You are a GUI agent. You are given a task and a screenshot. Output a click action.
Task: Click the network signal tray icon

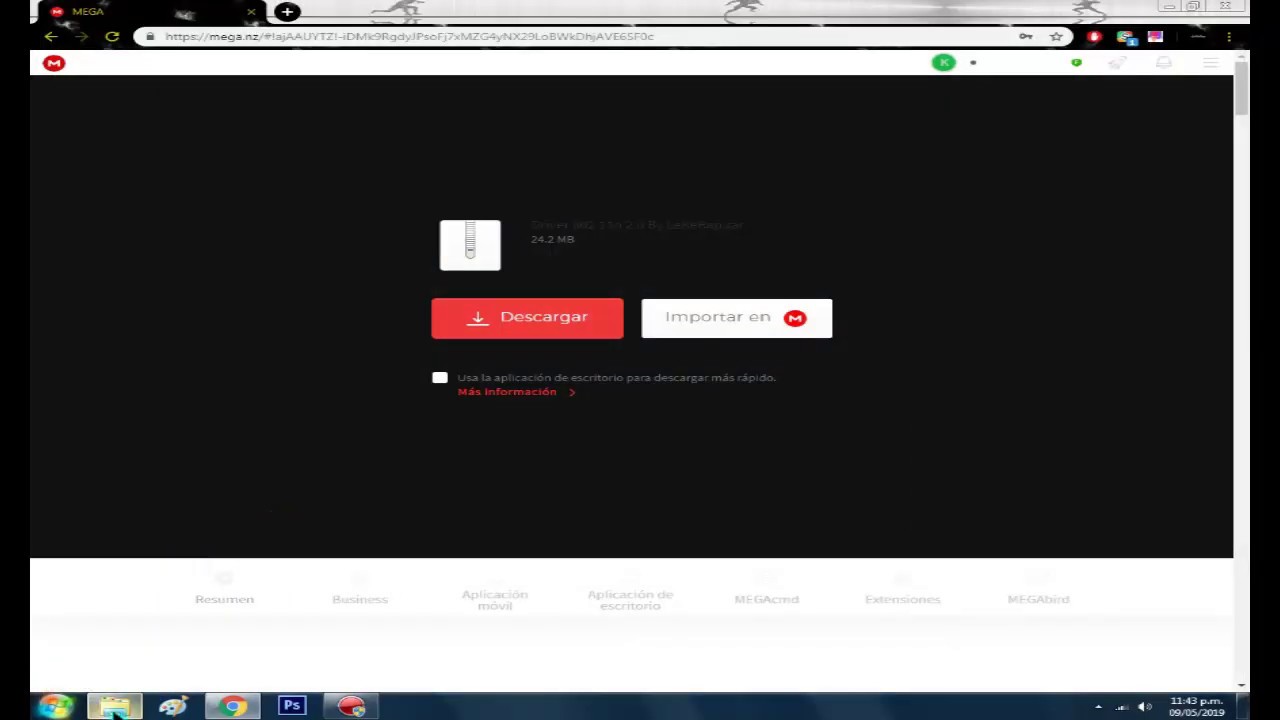(1122, 707)
